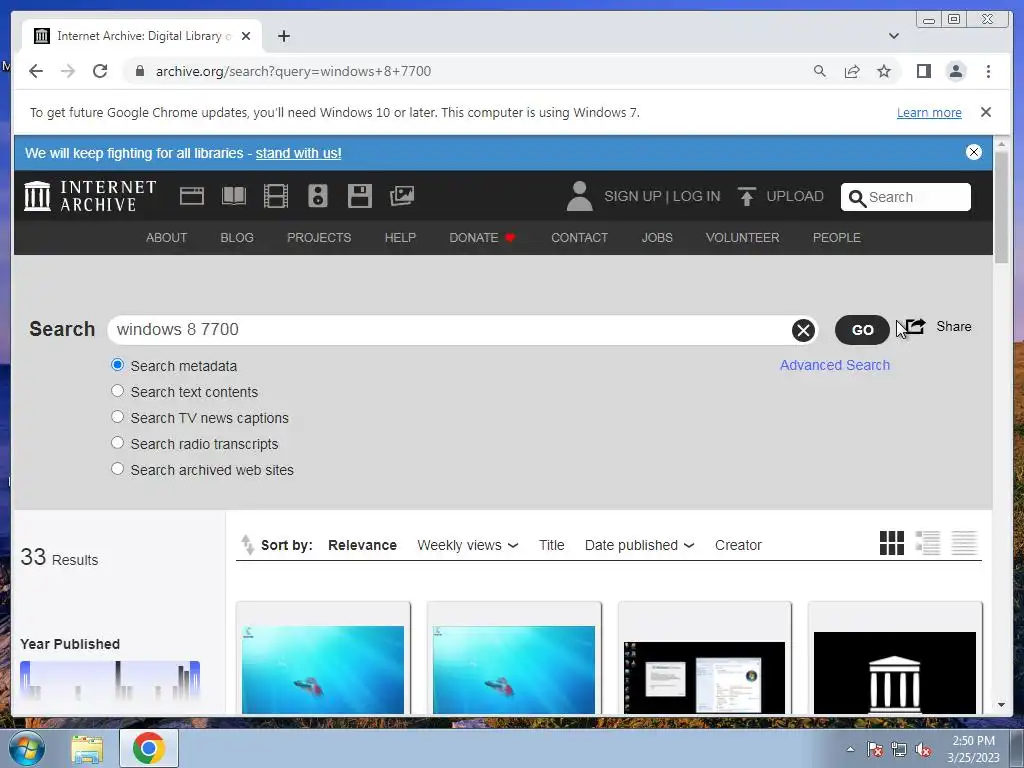Dismiss the blue libraries banner
Image resolution: width=1024 pixels, height=768 pixels.
[974, 152]
